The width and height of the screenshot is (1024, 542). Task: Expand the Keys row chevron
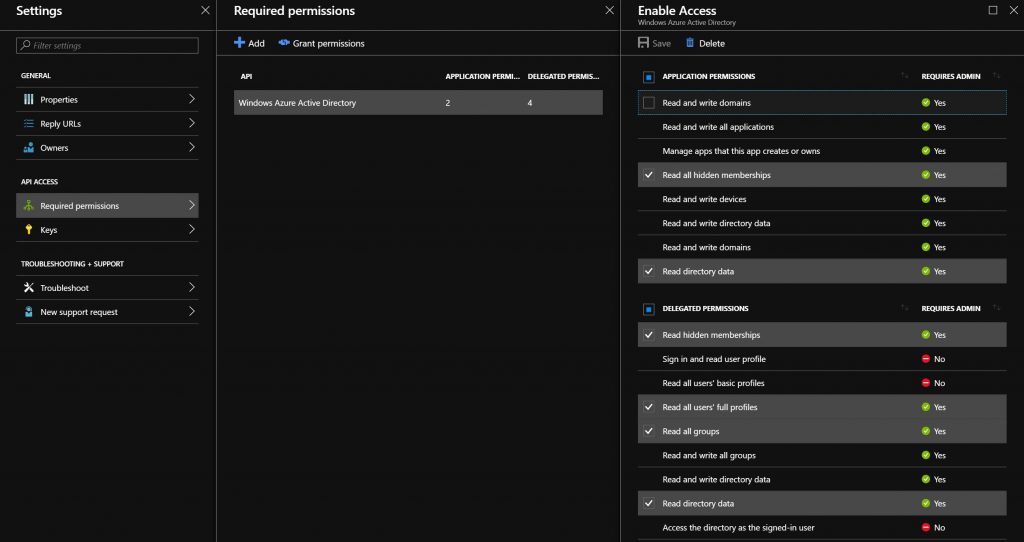tap(191, 229)
